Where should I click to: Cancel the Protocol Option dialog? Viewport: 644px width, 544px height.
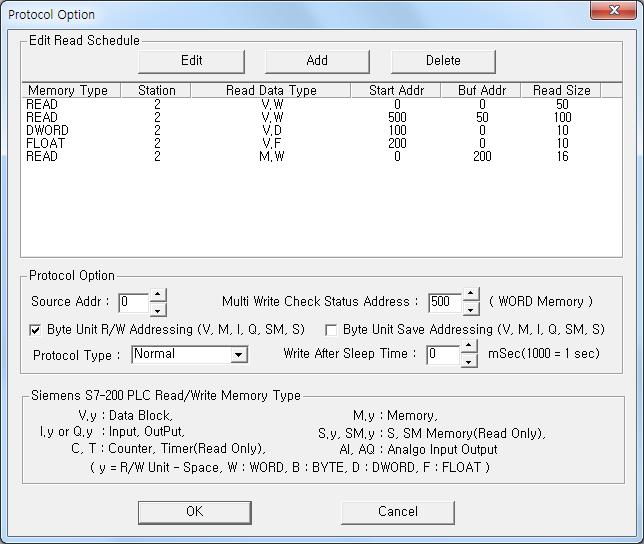tap(397, 511)
